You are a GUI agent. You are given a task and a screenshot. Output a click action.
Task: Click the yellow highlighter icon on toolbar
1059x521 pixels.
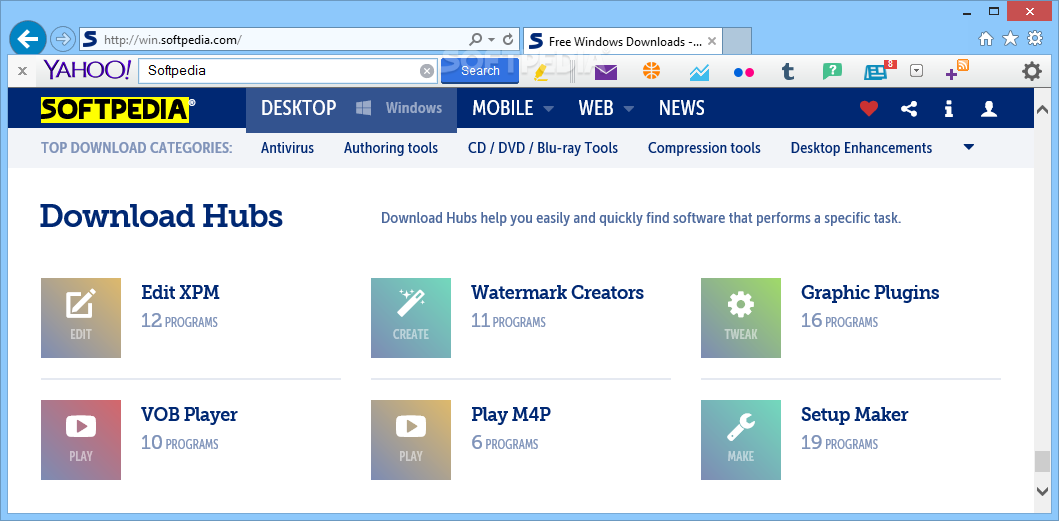[x=541, y=71]
